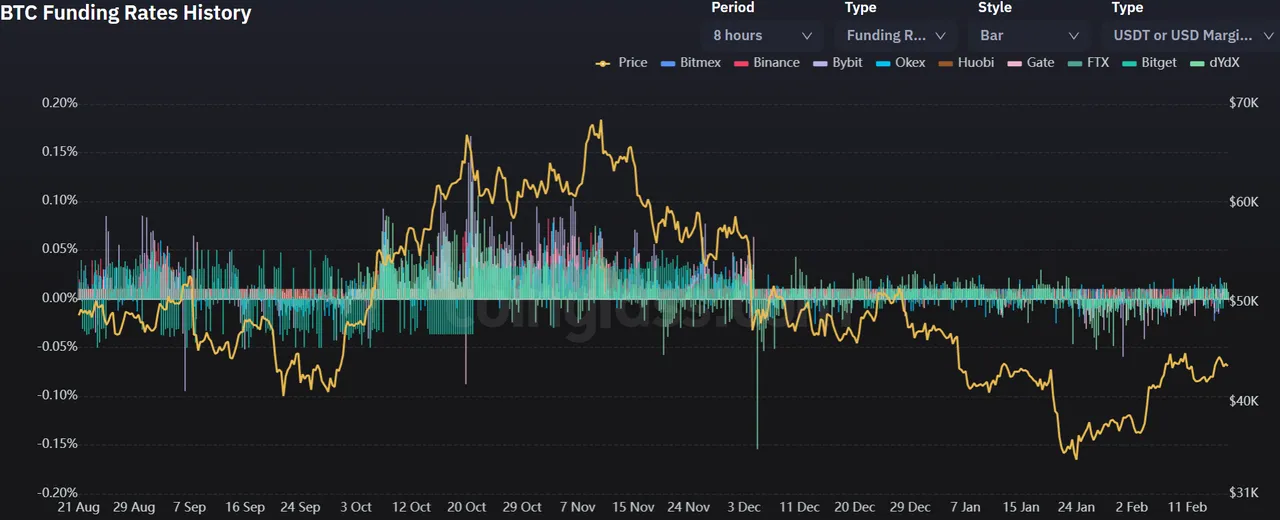Click the $40K price axis label

click(x=1244, y=401)
